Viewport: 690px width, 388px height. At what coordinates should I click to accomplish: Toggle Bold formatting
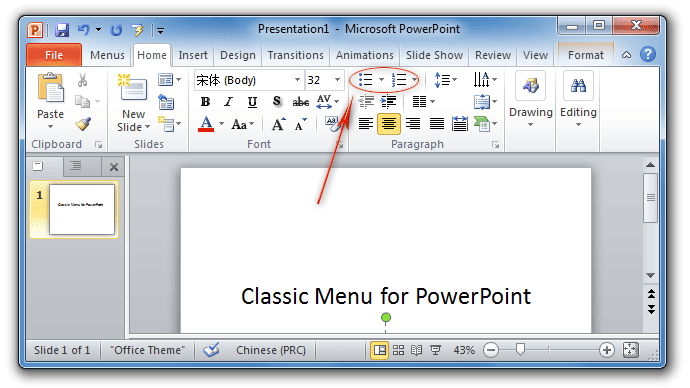205,102
